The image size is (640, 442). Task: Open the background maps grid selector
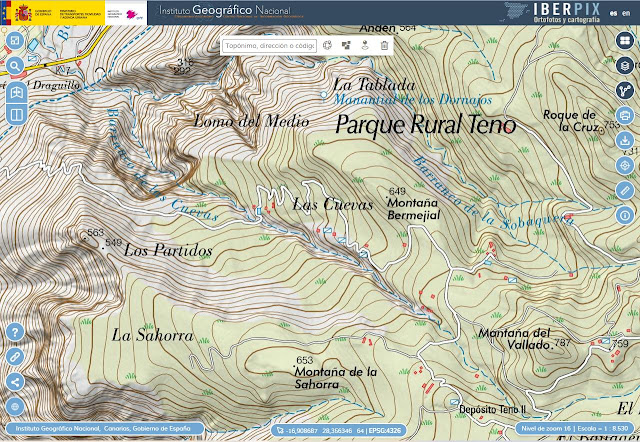[x=624, y=40]
